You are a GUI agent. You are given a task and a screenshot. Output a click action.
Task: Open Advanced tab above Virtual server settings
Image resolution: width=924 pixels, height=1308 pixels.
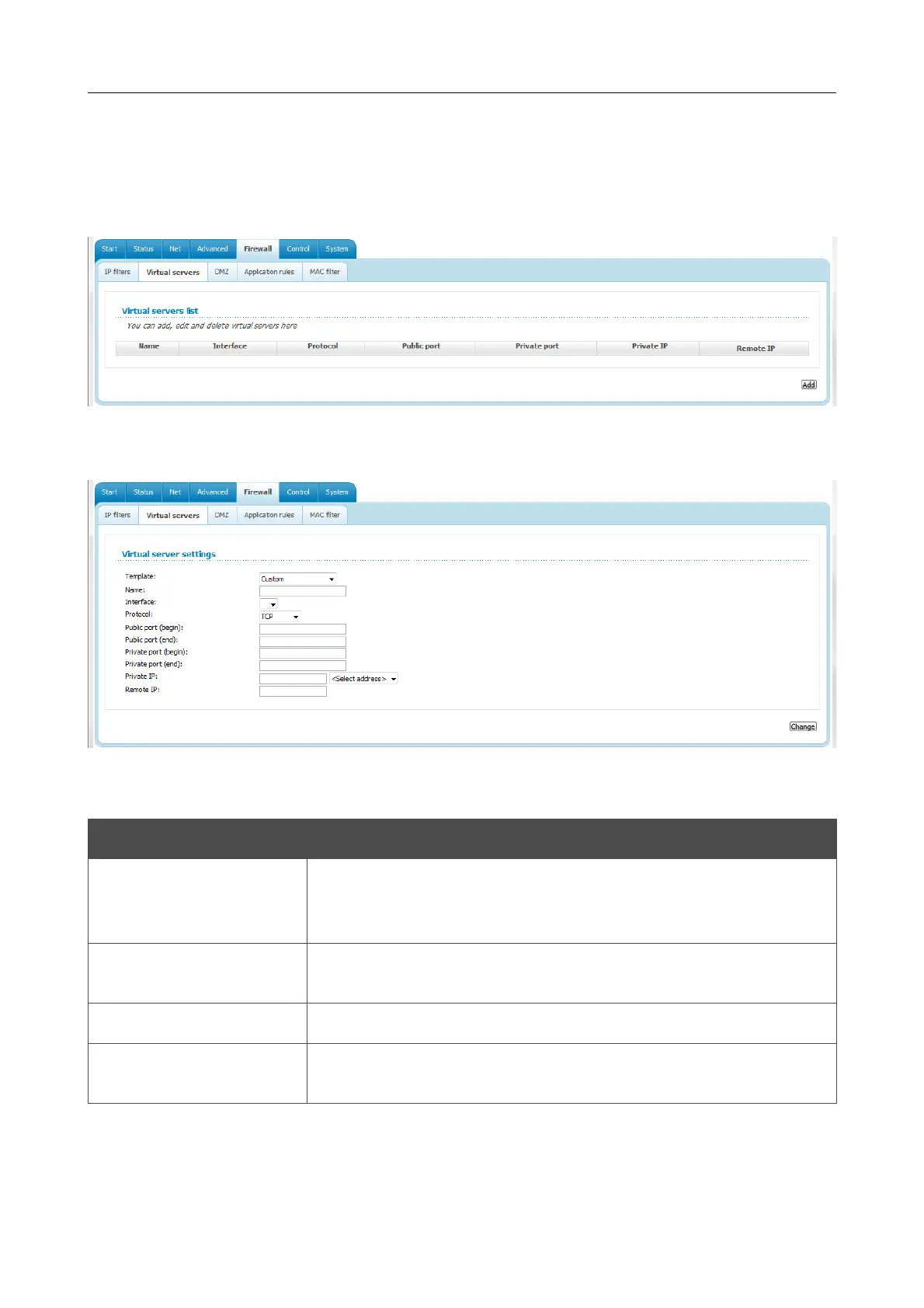click(x=213, y=492)
